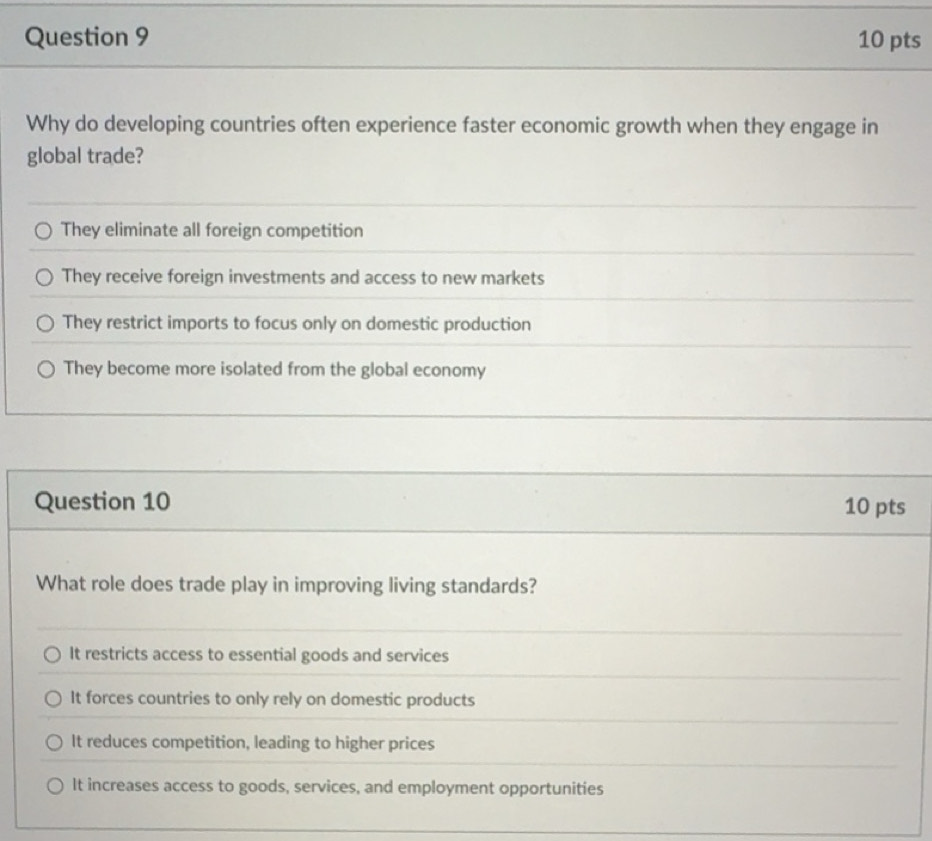Click the developing countries economic growth question text

click(x=451, y=141)
